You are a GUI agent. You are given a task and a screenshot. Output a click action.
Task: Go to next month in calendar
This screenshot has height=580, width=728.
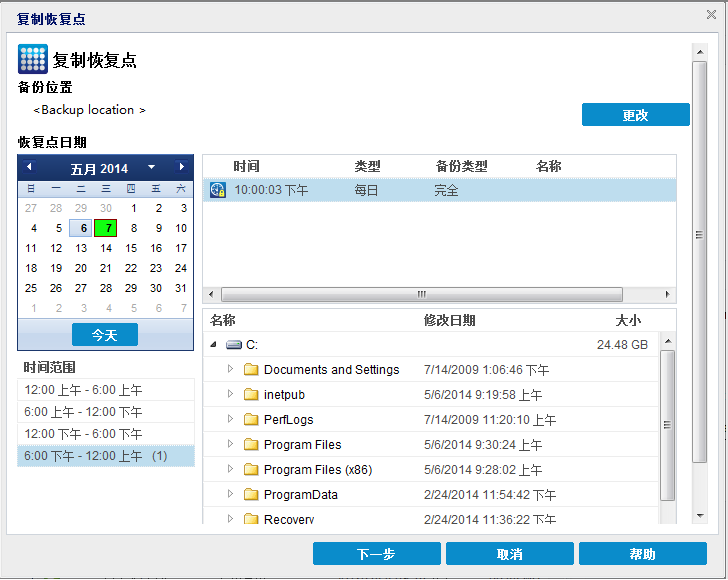tap(181, 167)
